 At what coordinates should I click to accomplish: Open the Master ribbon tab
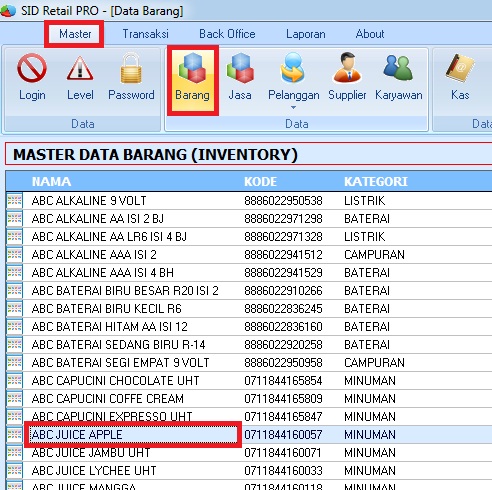[x=75, y=34]
